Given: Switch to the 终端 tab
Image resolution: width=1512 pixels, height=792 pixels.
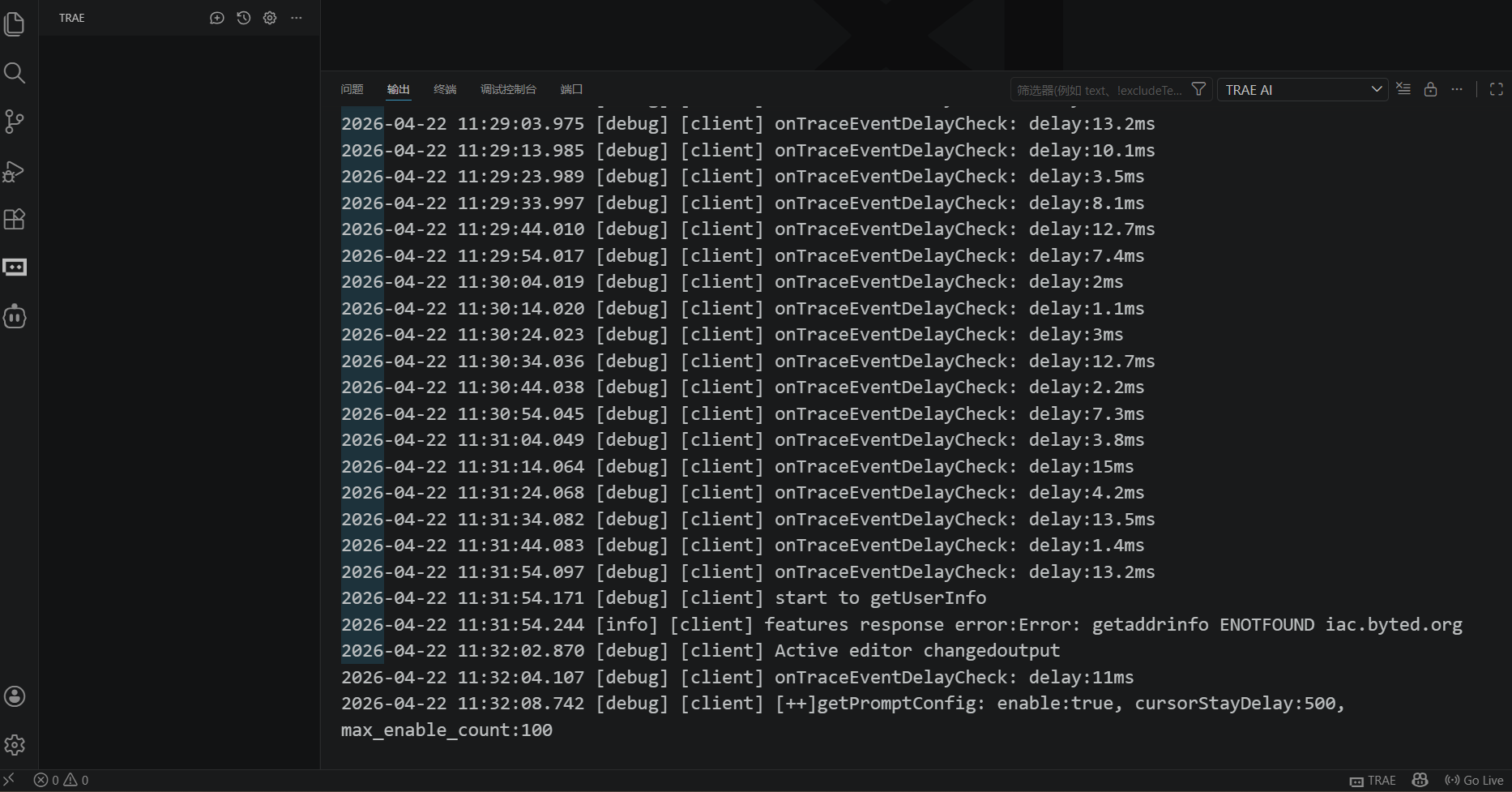Looking at the screenshot, I should (x=445, y=89).
